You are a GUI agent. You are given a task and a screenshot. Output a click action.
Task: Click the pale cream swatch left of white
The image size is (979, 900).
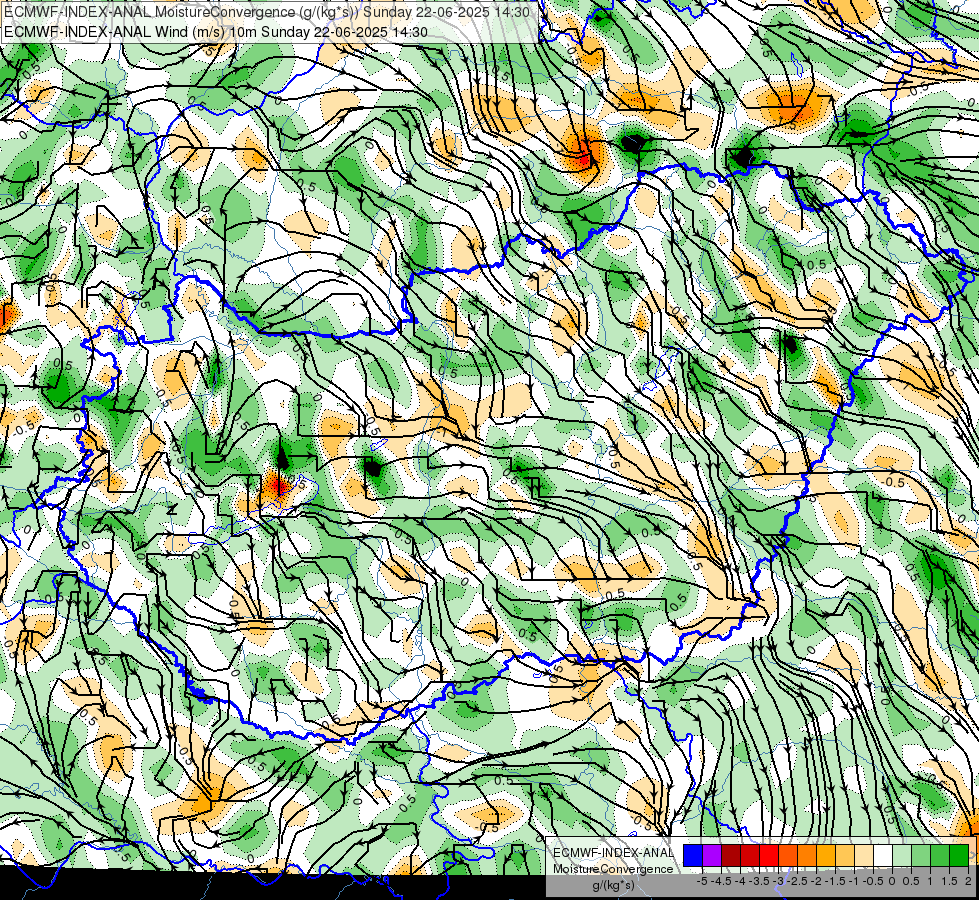[864, 855]
